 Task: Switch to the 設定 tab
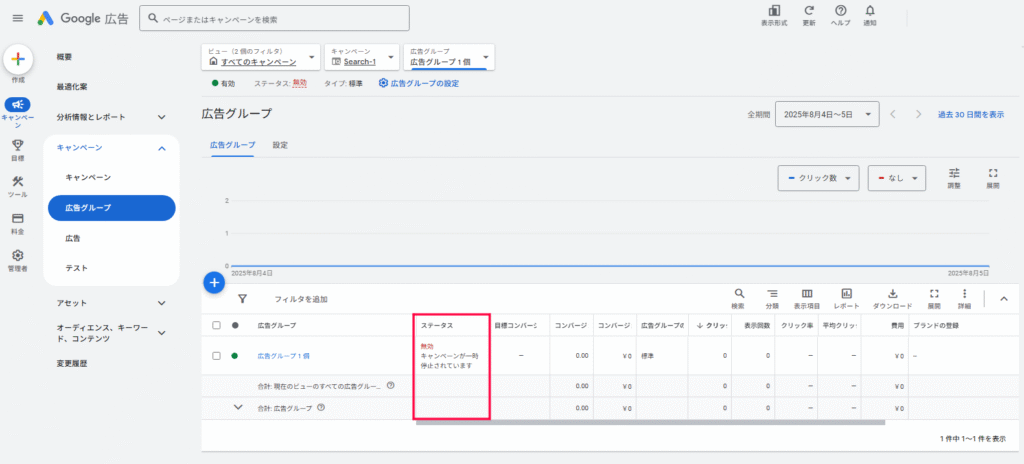280,145
